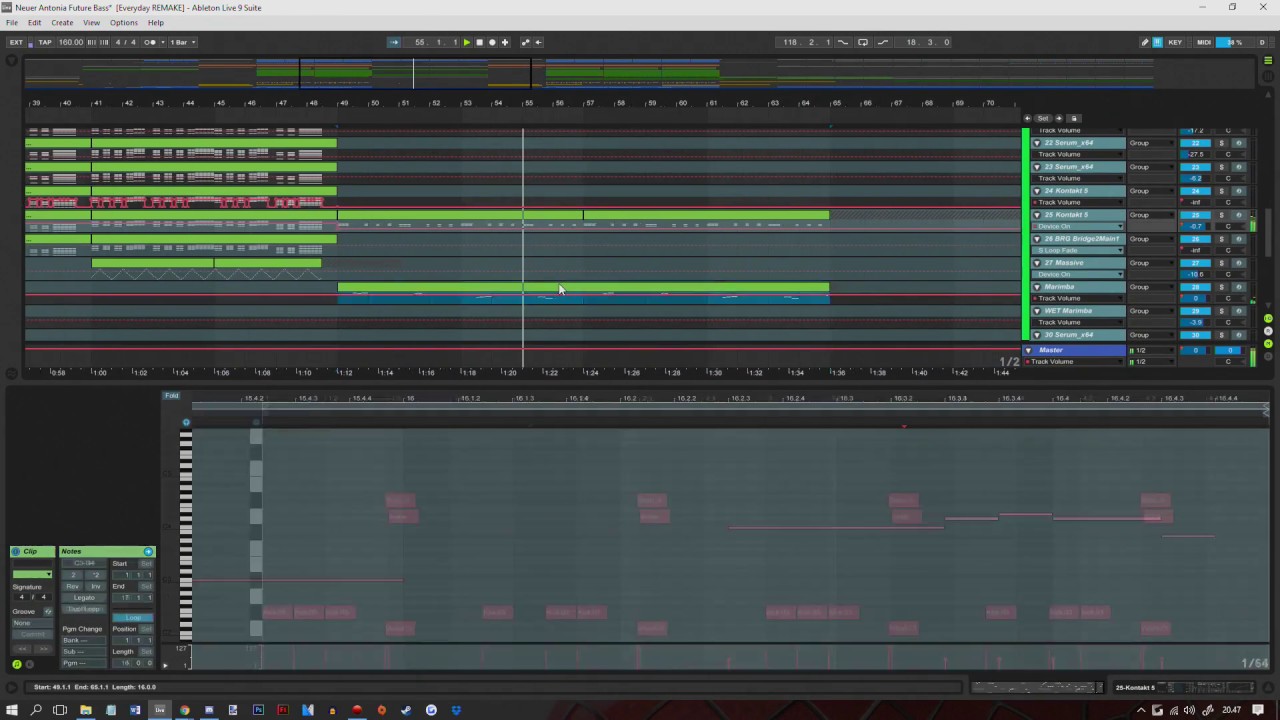Open the Create menu
The image size is (1280, 720).
(x=62, y=22)
